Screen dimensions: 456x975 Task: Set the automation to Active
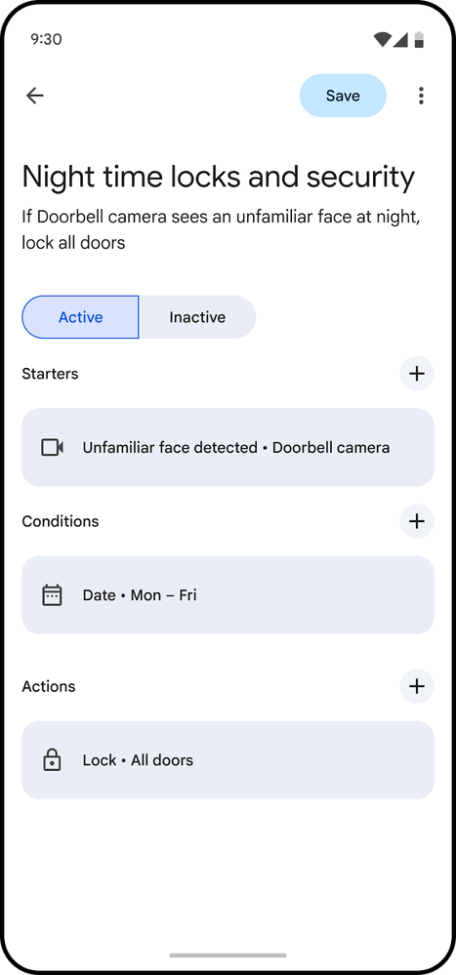pyautogui.click(x=80, y=317)
